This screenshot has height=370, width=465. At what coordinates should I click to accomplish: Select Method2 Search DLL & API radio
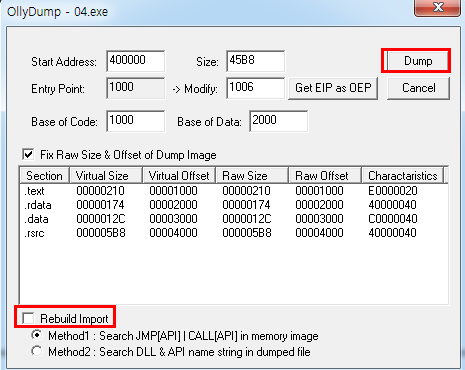[37, 351]
